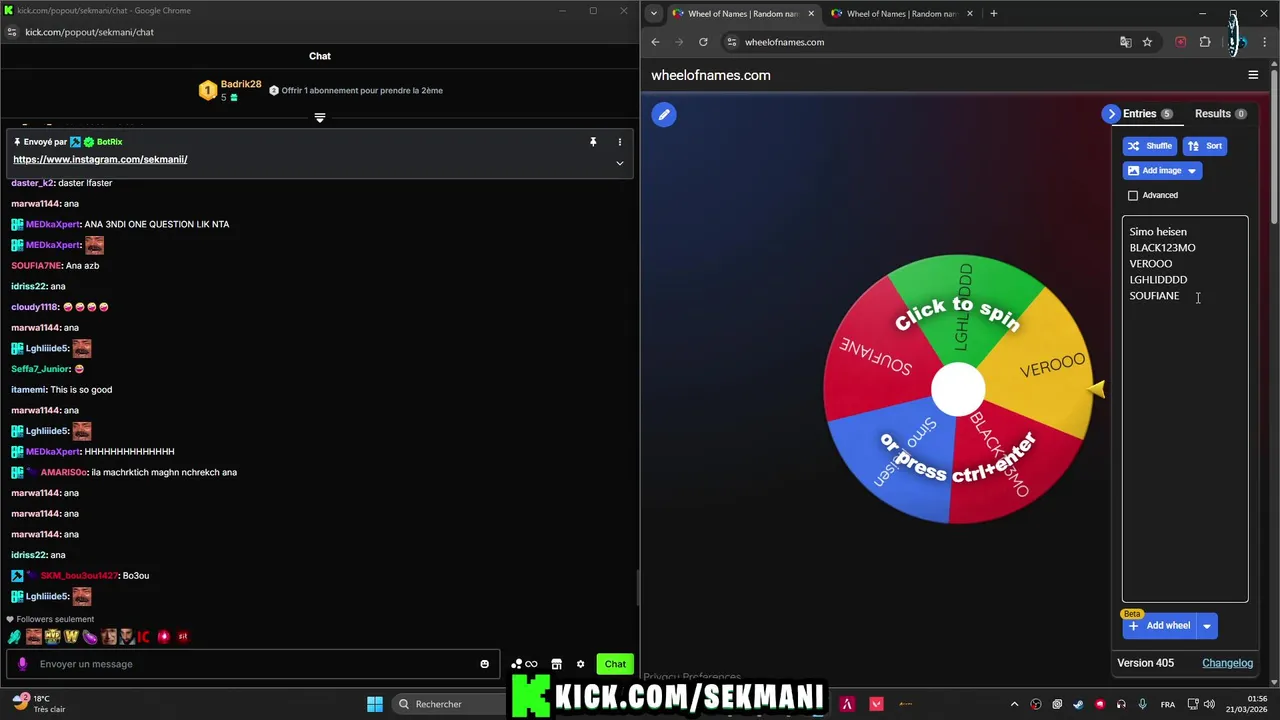Click inside the entries text box
1280x720 pixels.
coord(1185,409)
